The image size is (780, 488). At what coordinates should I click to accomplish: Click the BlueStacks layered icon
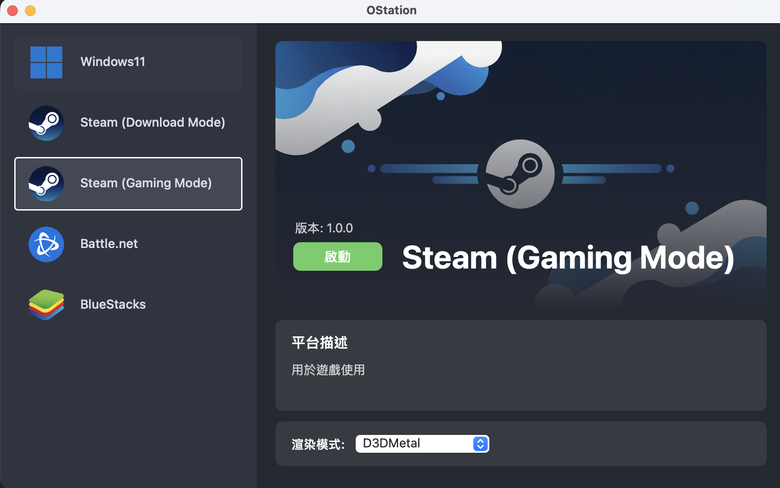(x=46, y=304)
